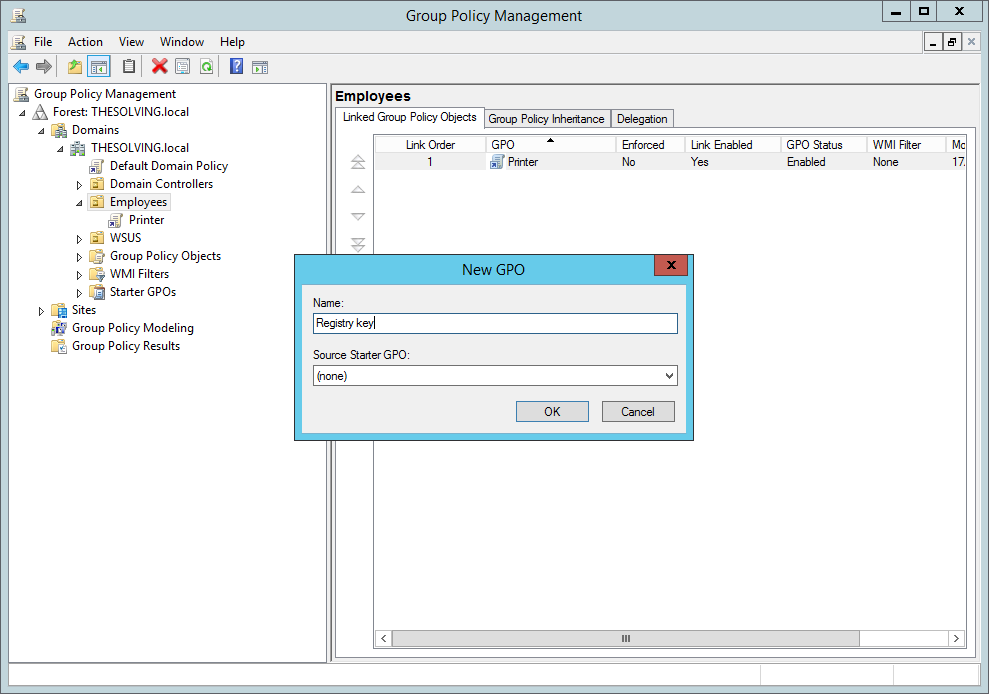Expand the WSUS tree node

[80, 237]
